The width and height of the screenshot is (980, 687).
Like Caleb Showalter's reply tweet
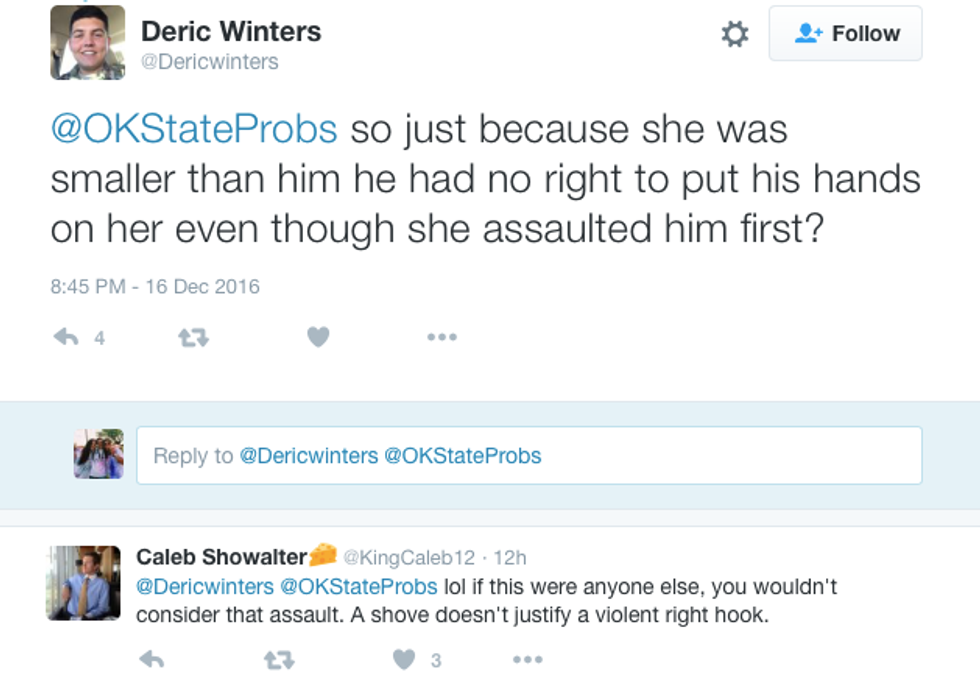[404, 659]
